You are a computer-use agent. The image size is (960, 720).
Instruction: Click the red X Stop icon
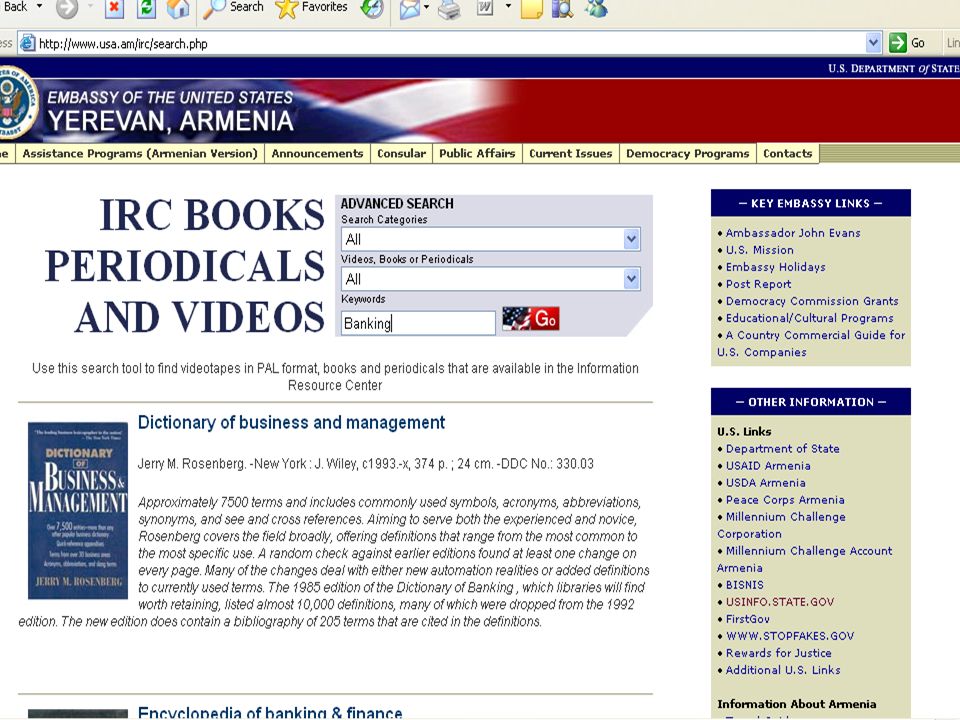pyautogui.click(x=114, y=8)
